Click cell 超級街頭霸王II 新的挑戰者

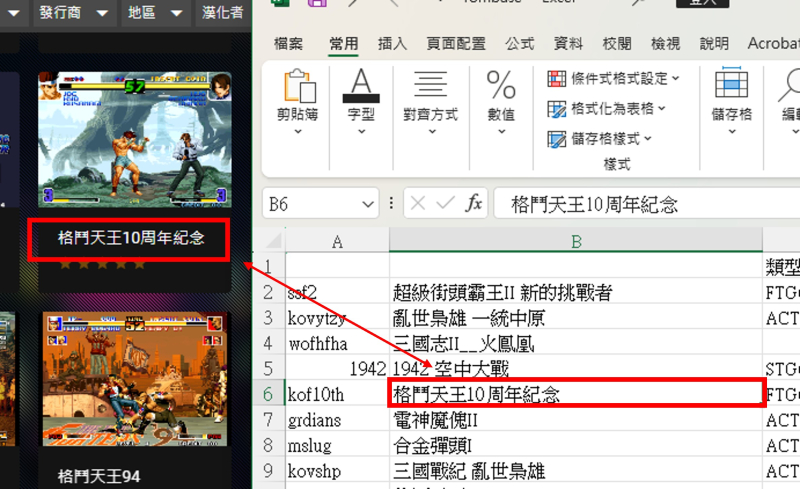576,292
